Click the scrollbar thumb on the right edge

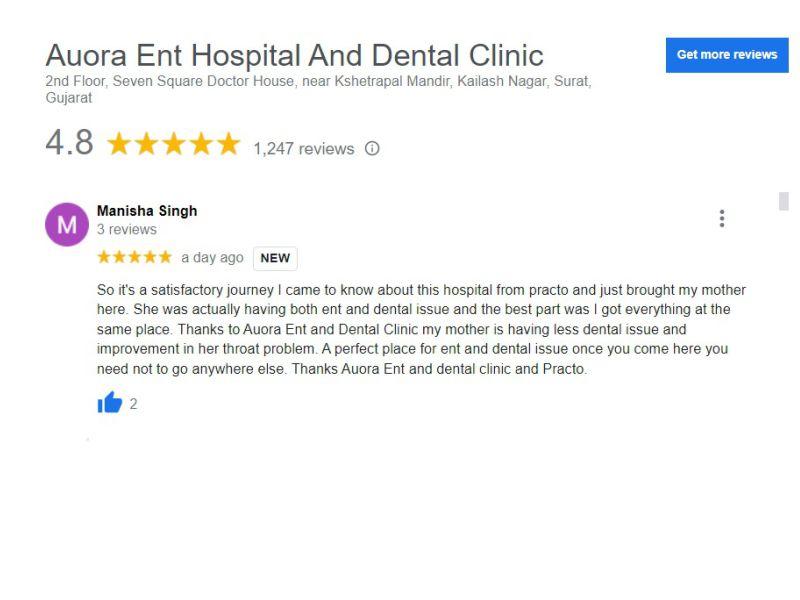(784, 201)
